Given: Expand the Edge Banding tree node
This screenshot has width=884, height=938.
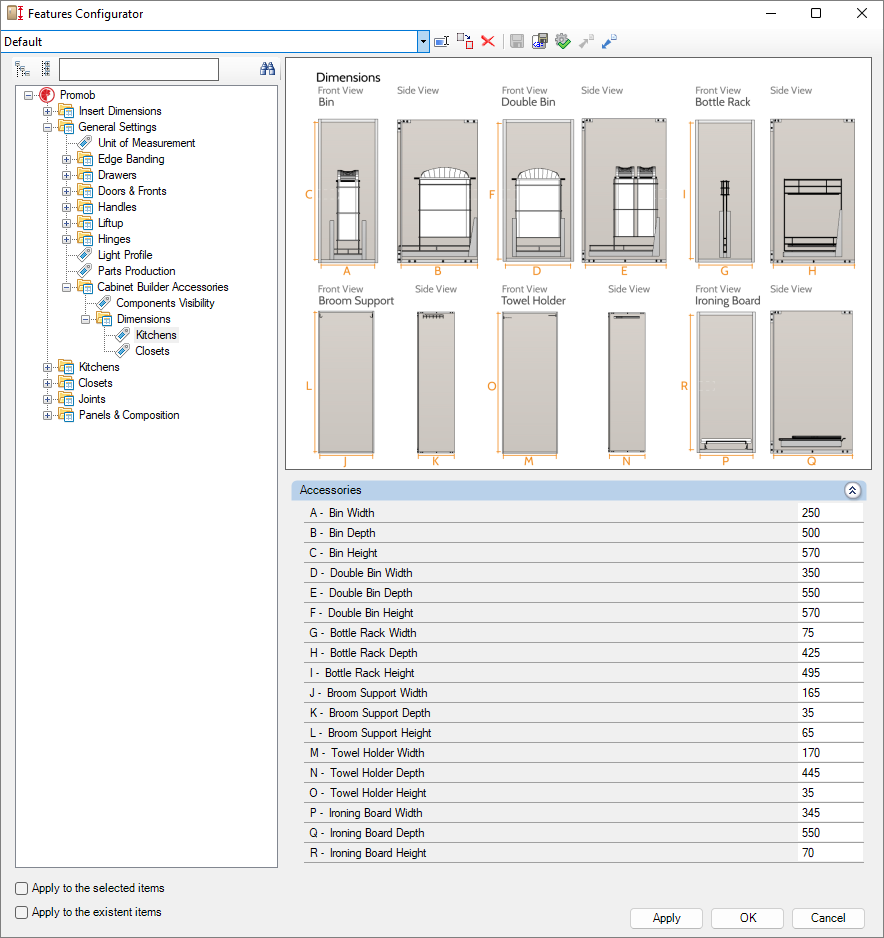Looking at the screenshot, I should click(x=67, y=159).
